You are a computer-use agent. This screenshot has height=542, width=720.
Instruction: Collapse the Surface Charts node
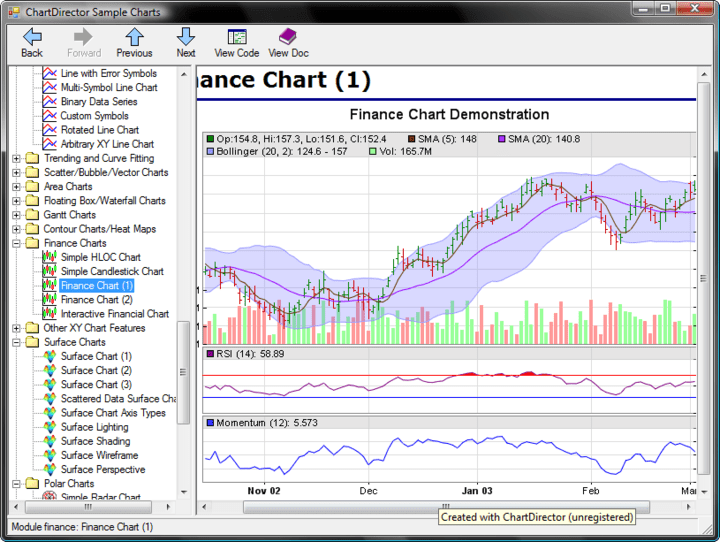tap(17, 343)
